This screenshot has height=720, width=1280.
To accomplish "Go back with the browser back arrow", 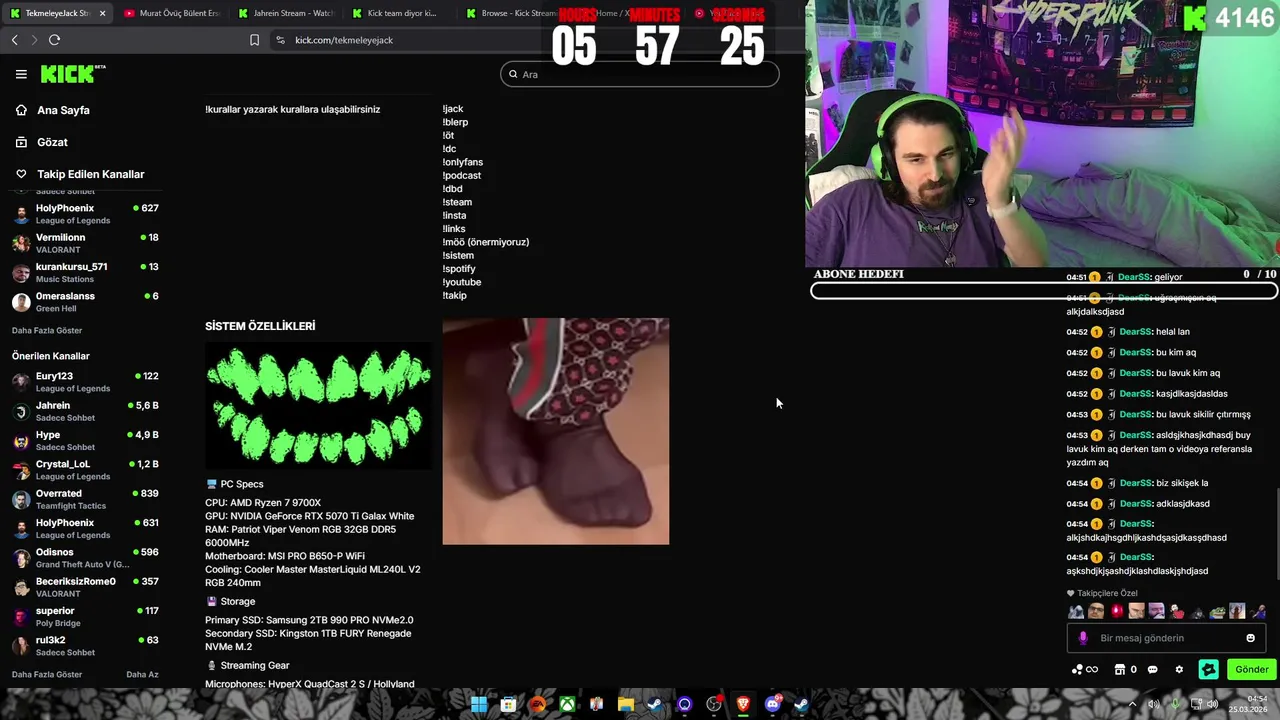I will tap(14, 40).
